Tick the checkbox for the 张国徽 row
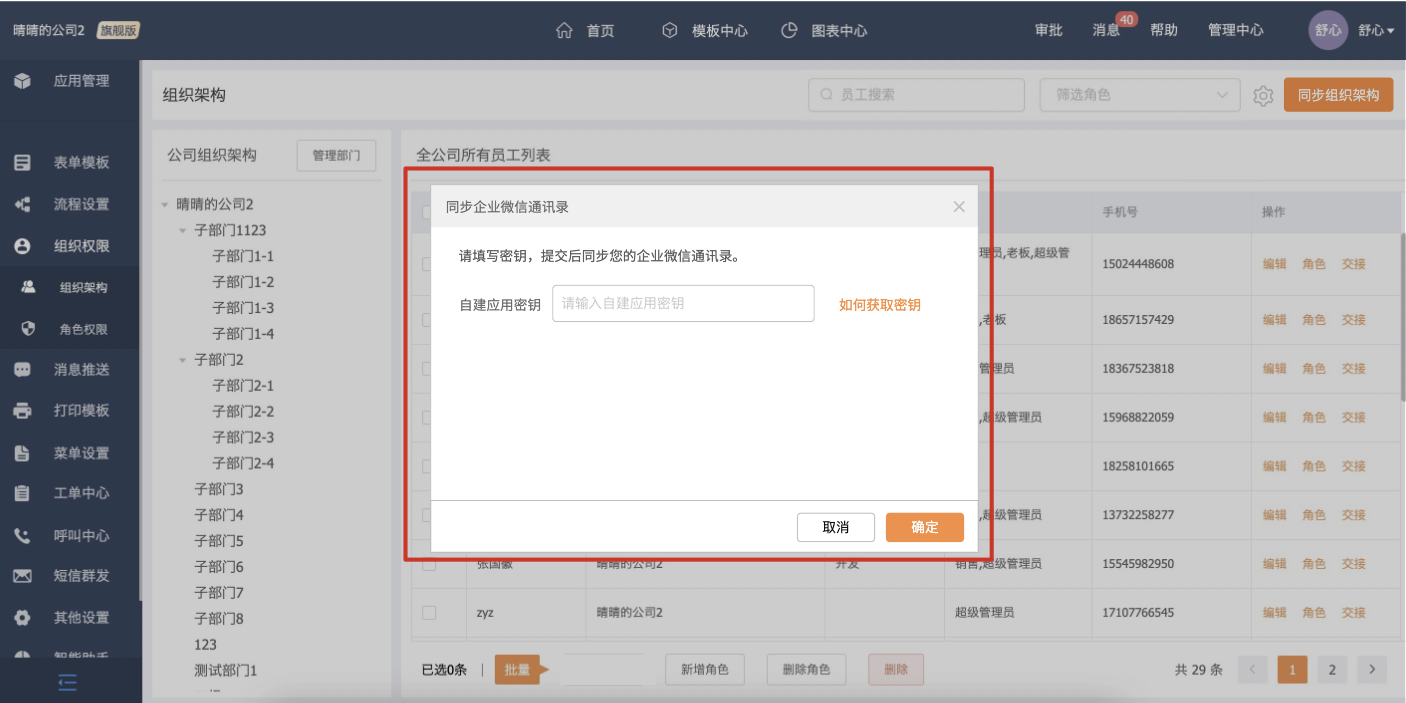The height and width of the screenshot is (703, 1406). click(x=429, y=564)
